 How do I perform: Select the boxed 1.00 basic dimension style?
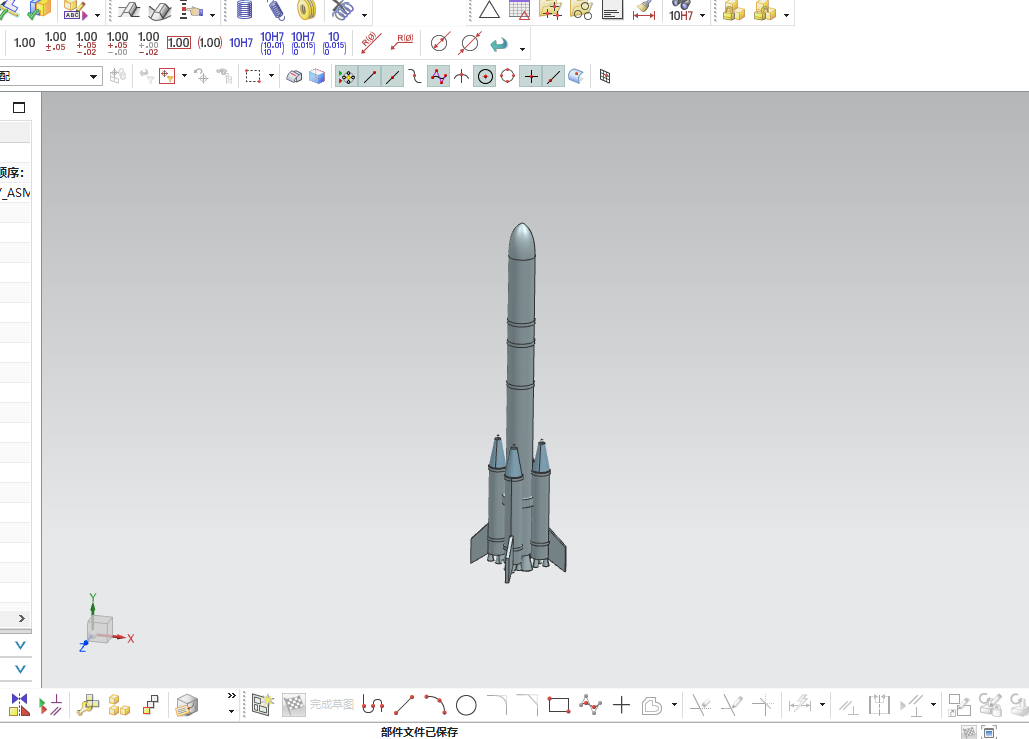[178, 43]
